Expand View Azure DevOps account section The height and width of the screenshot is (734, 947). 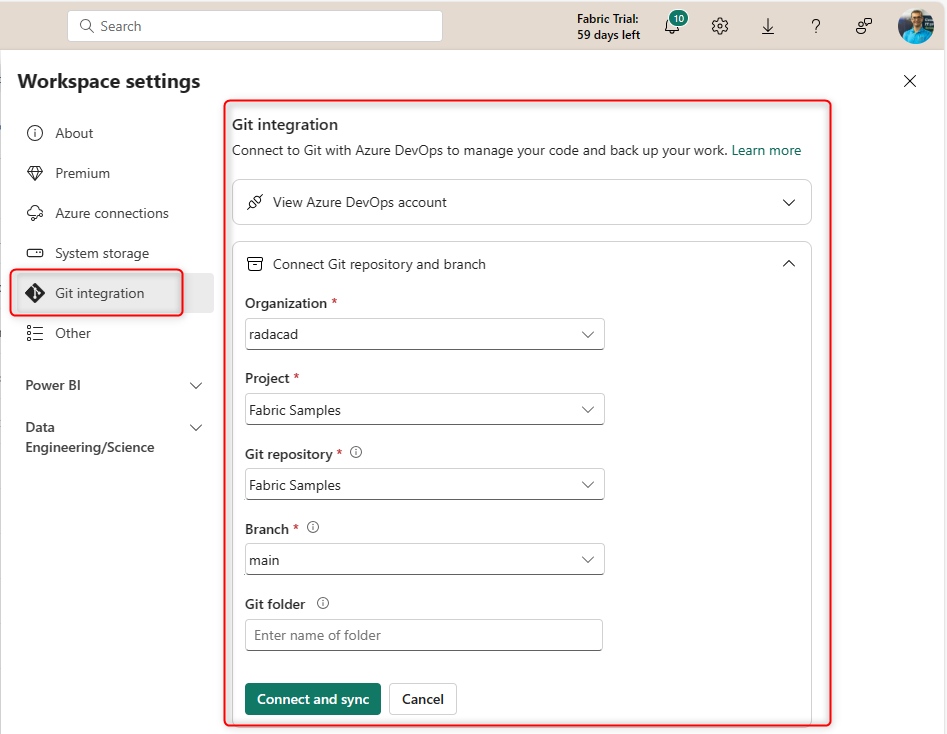tap(521, 202)
